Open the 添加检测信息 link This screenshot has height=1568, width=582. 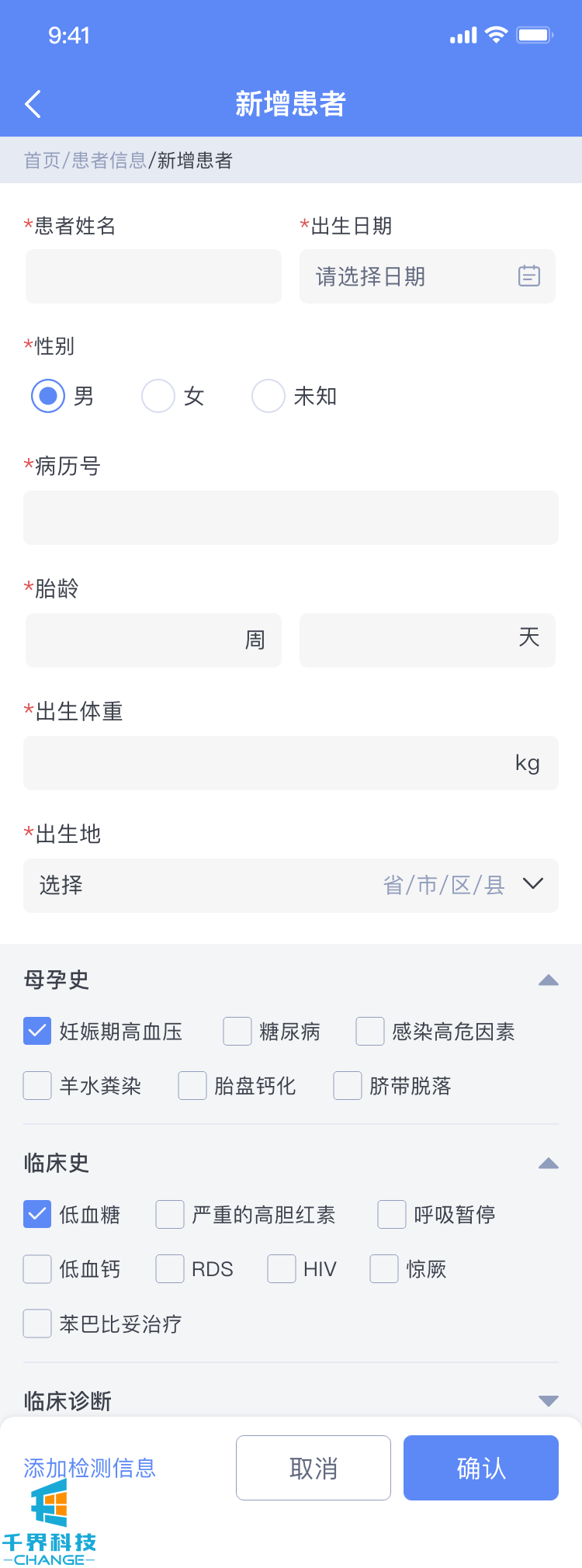[90, 1468]
